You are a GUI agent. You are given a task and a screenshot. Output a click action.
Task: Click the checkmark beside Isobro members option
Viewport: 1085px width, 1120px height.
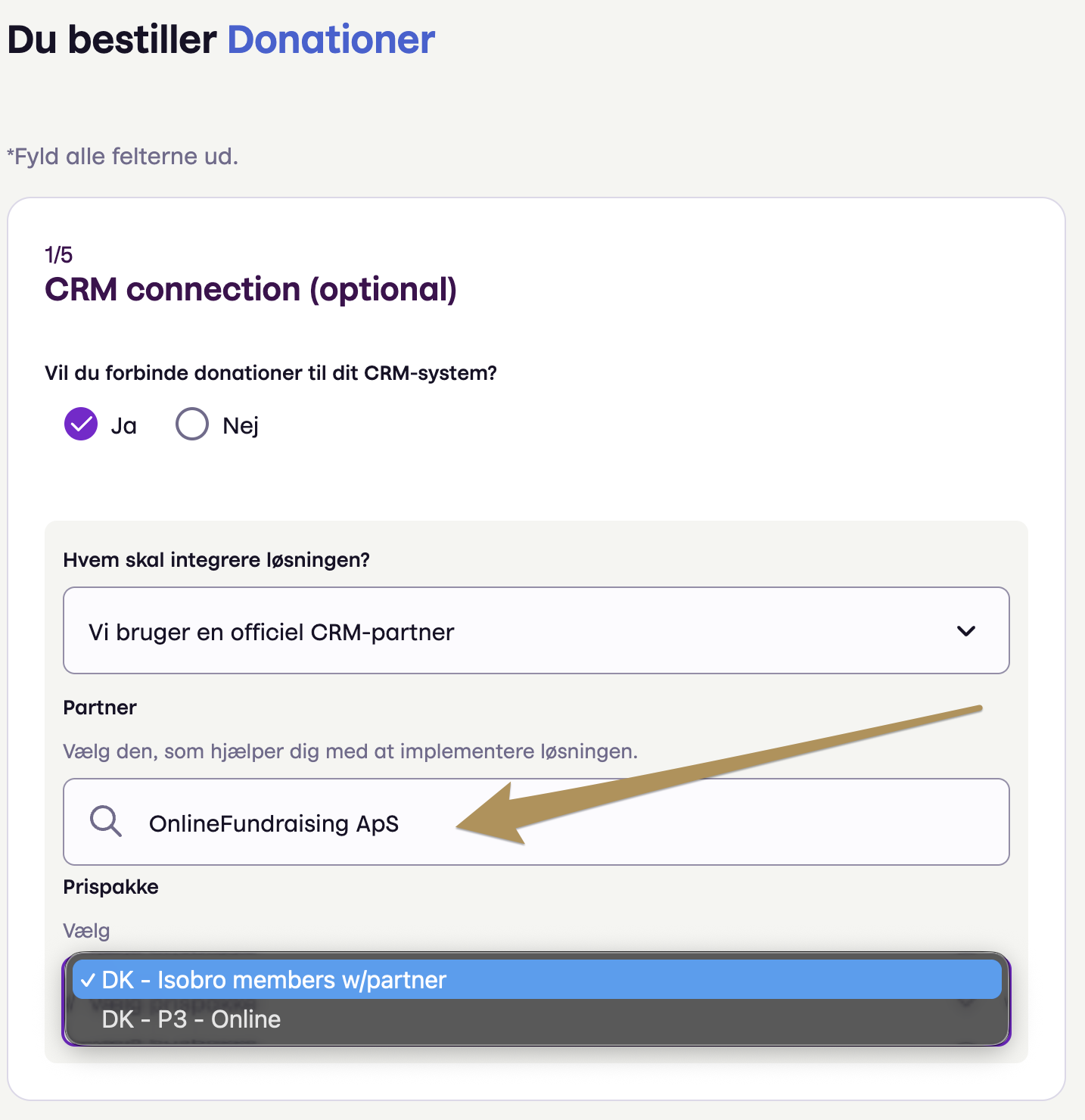pos(88,980)
